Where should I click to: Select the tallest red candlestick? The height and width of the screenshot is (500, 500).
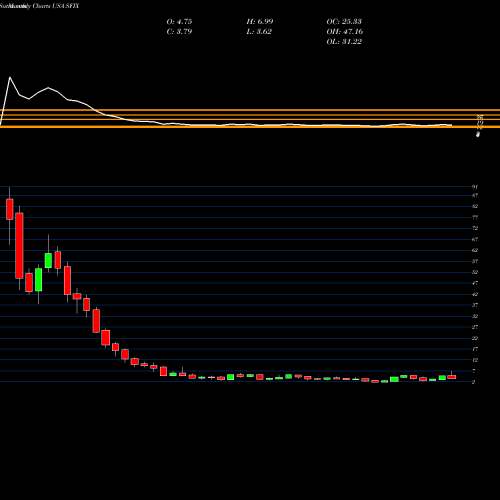click(x=19, y=246)
